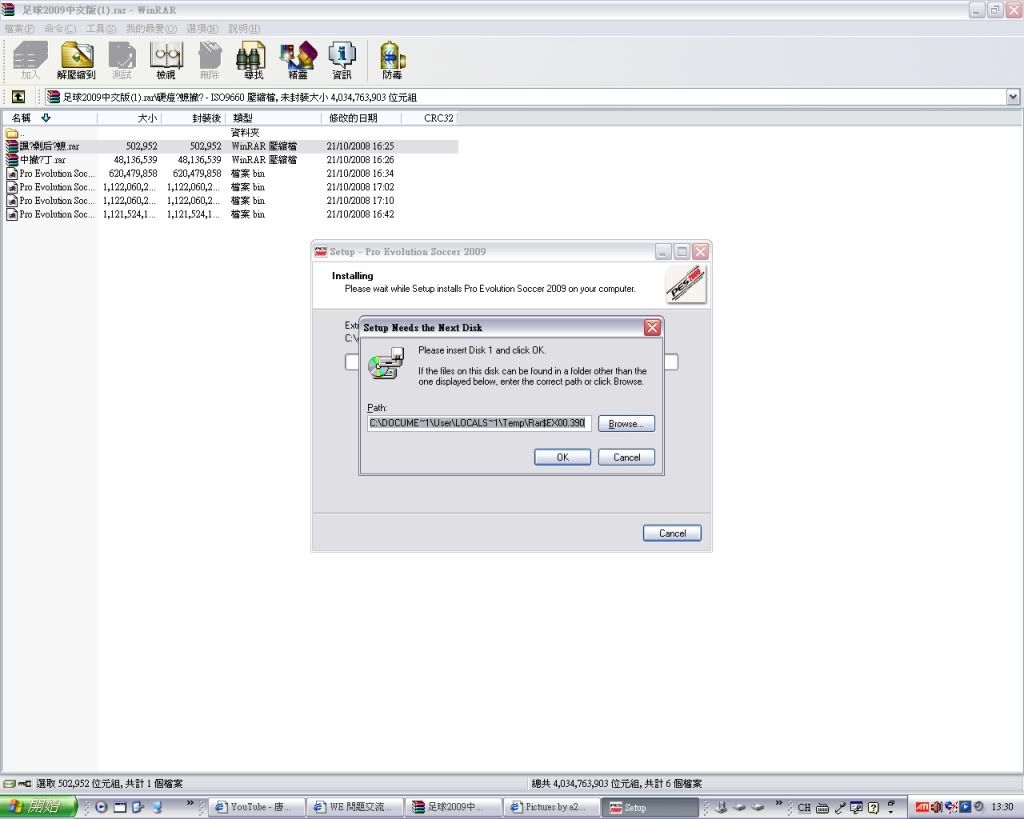Open the File (檔案) menu
Screen dimensions: 1024x819
click(x=19, y=29)
